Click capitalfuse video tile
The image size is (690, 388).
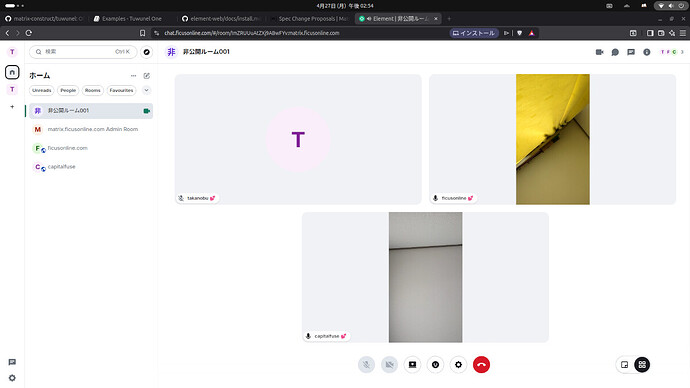pos(425,277)
